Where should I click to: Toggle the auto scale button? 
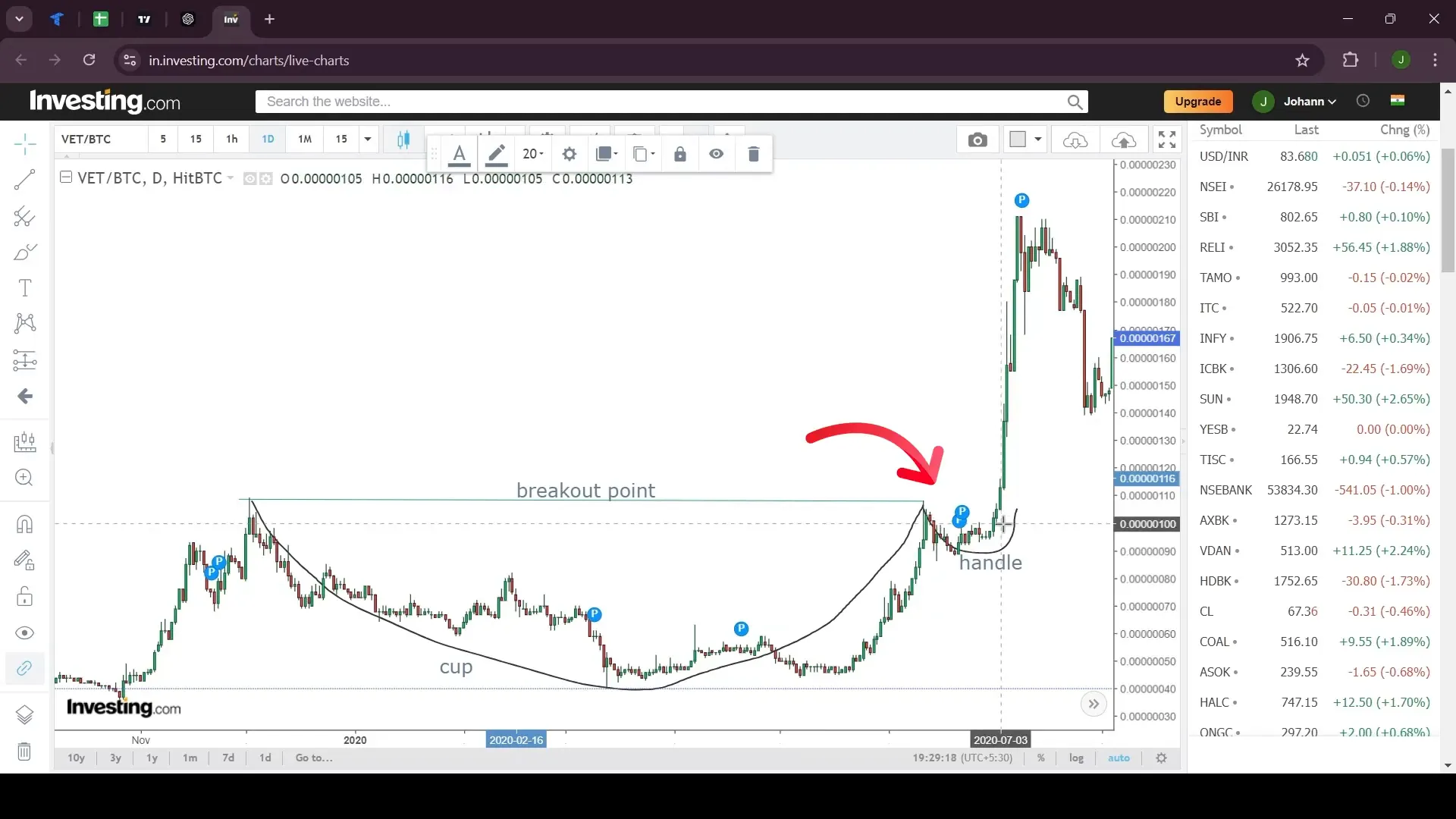click(1117, 758)
